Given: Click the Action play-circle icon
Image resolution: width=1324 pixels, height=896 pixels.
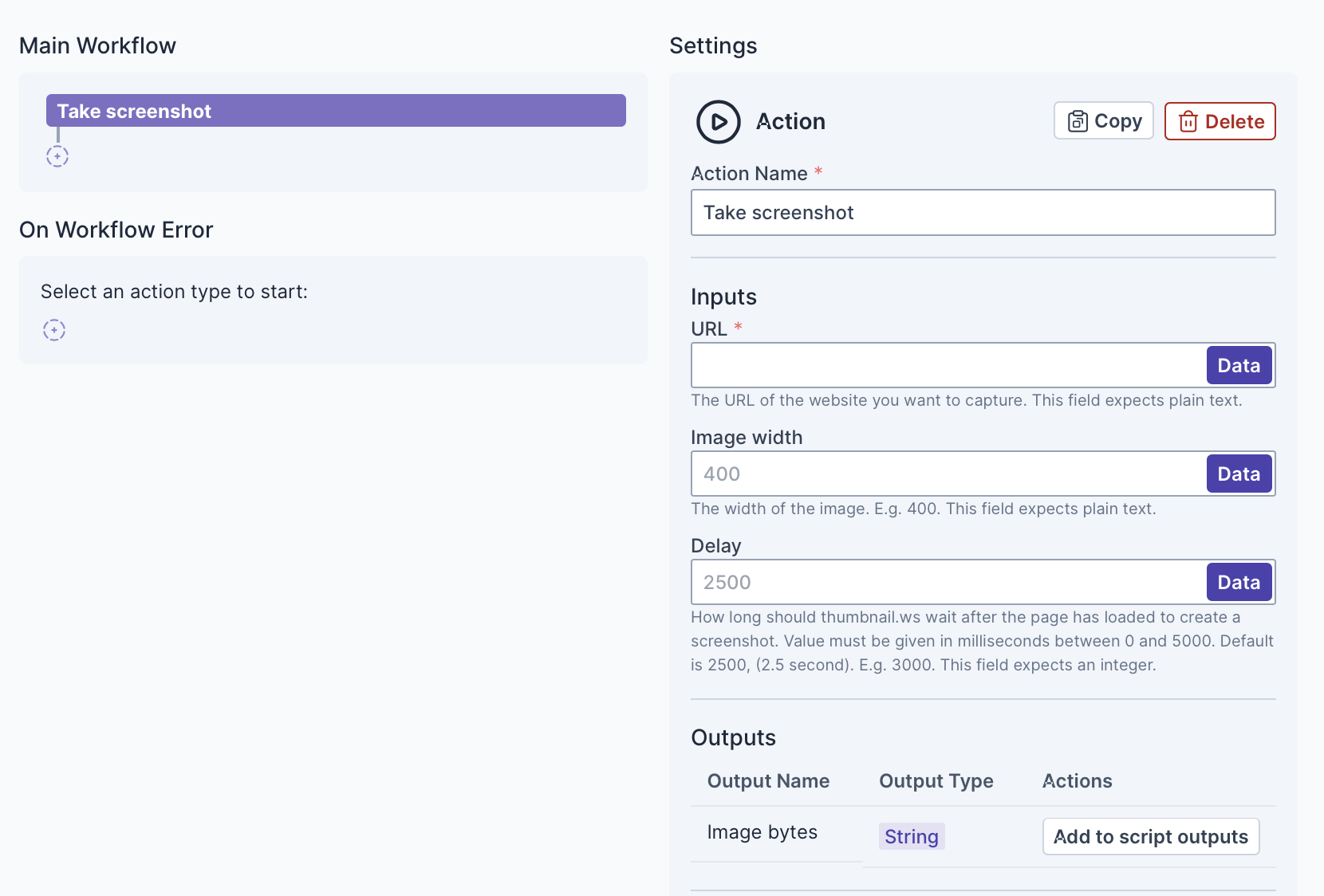Looking at the screenshot, I should click(x=718, y=122).
